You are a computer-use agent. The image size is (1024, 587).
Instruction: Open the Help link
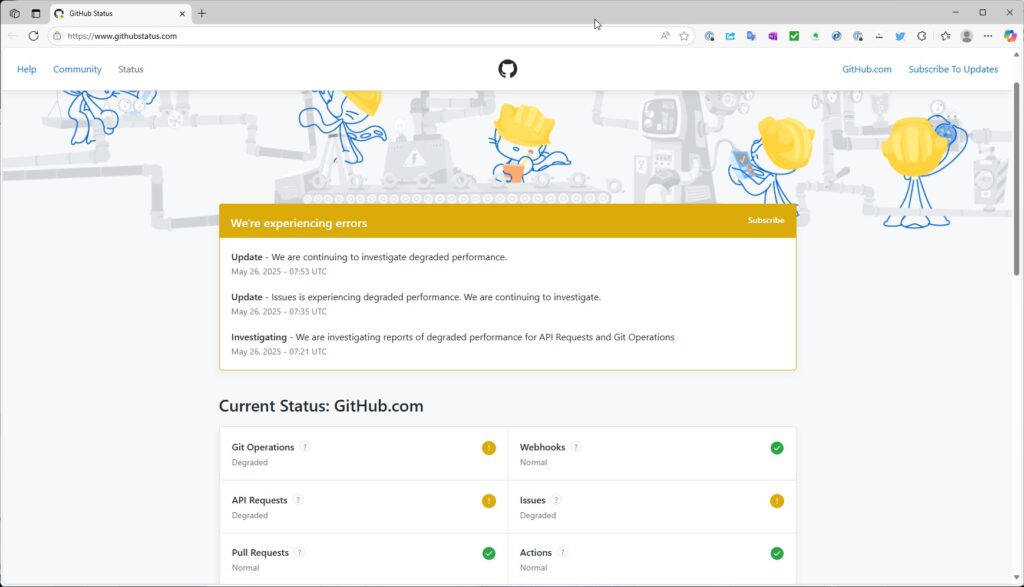[27, 69]
